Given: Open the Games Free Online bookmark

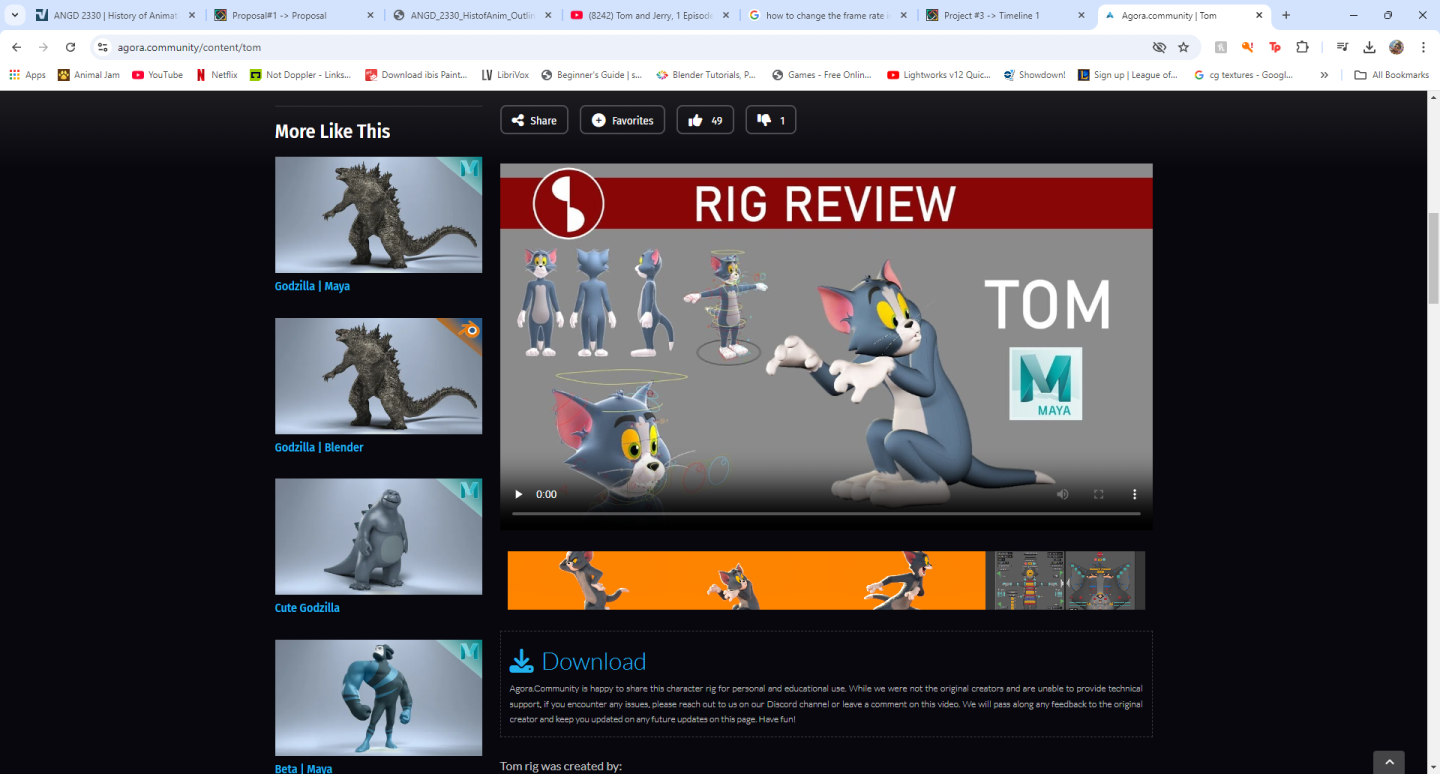Looking at the screenshot, I should pyautogui.click(x=822, y=75).
